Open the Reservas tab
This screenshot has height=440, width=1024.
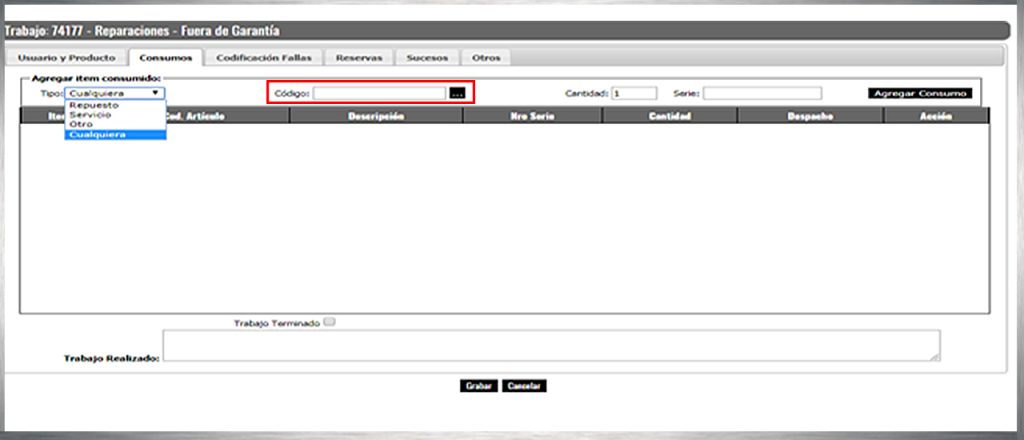click(359, 58)
